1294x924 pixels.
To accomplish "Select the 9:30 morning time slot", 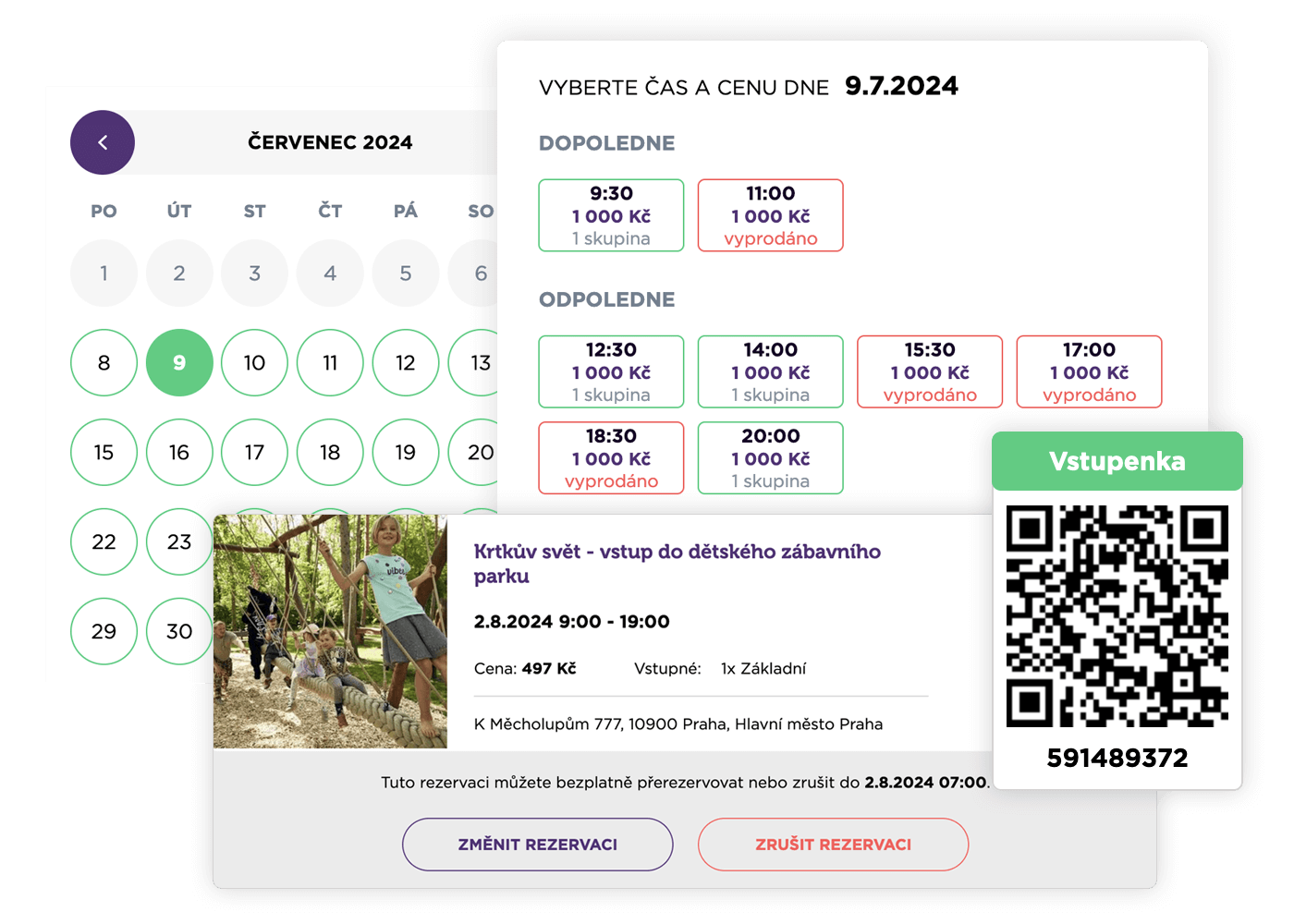I will [611, 215].
